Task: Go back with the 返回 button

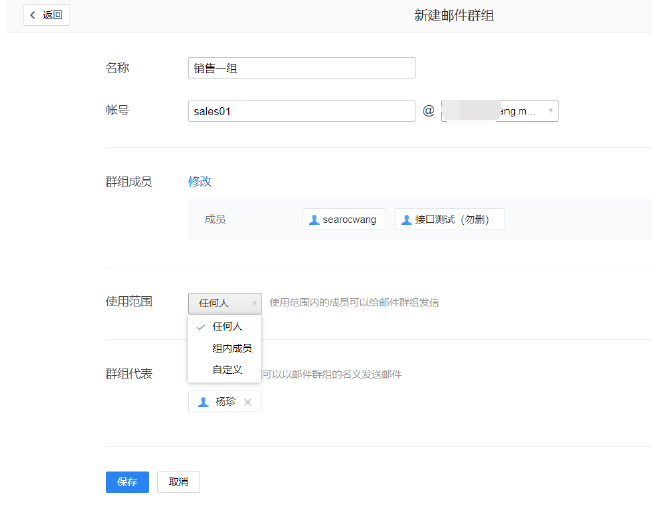Action: pyautogui.click(x=46, y=15)
